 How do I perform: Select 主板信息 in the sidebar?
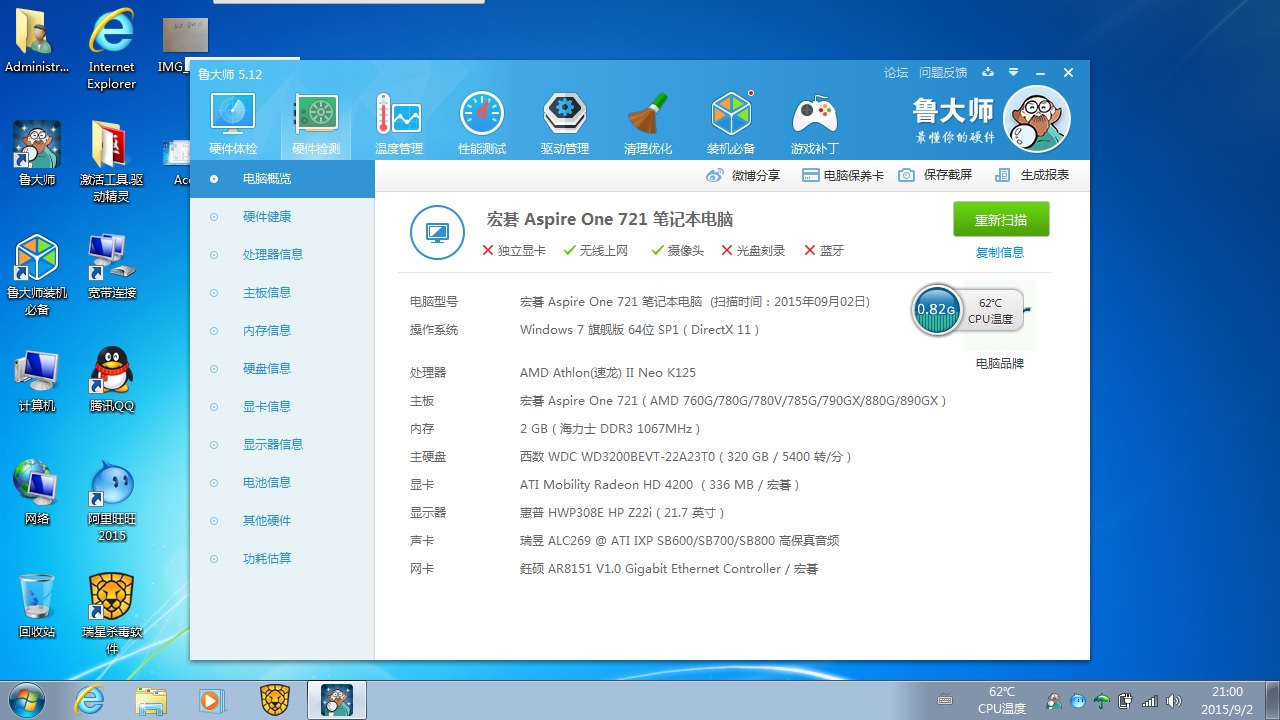pos(282,293)
